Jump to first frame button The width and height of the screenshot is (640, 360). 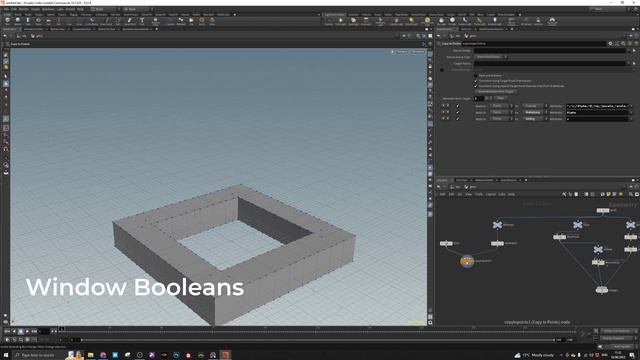coord(7,331)
